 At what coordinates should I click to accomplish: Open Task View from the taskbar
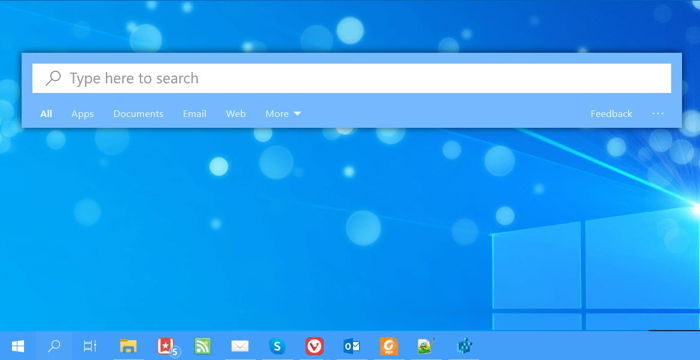coord(90,346)
